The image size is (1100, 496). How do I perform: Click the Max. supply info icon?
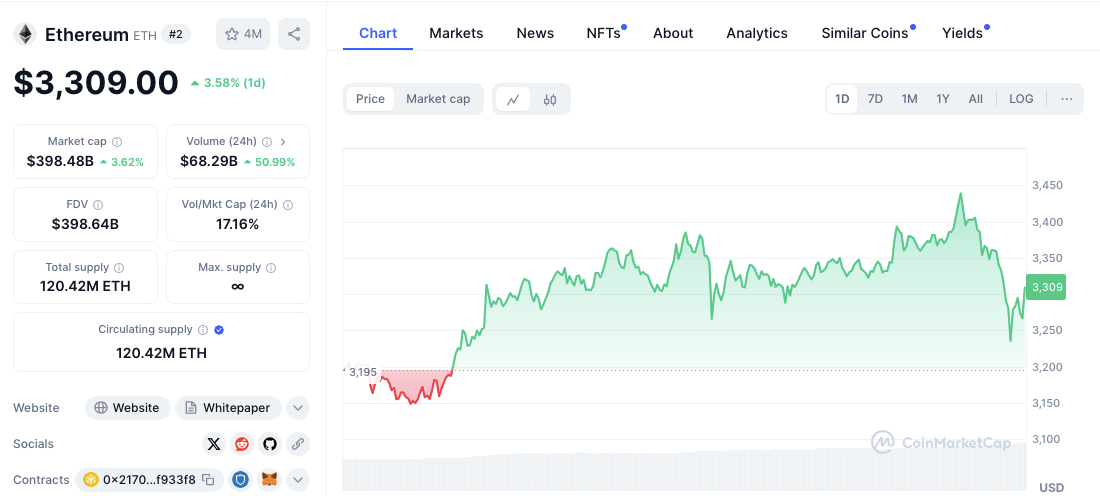(271, 268)
